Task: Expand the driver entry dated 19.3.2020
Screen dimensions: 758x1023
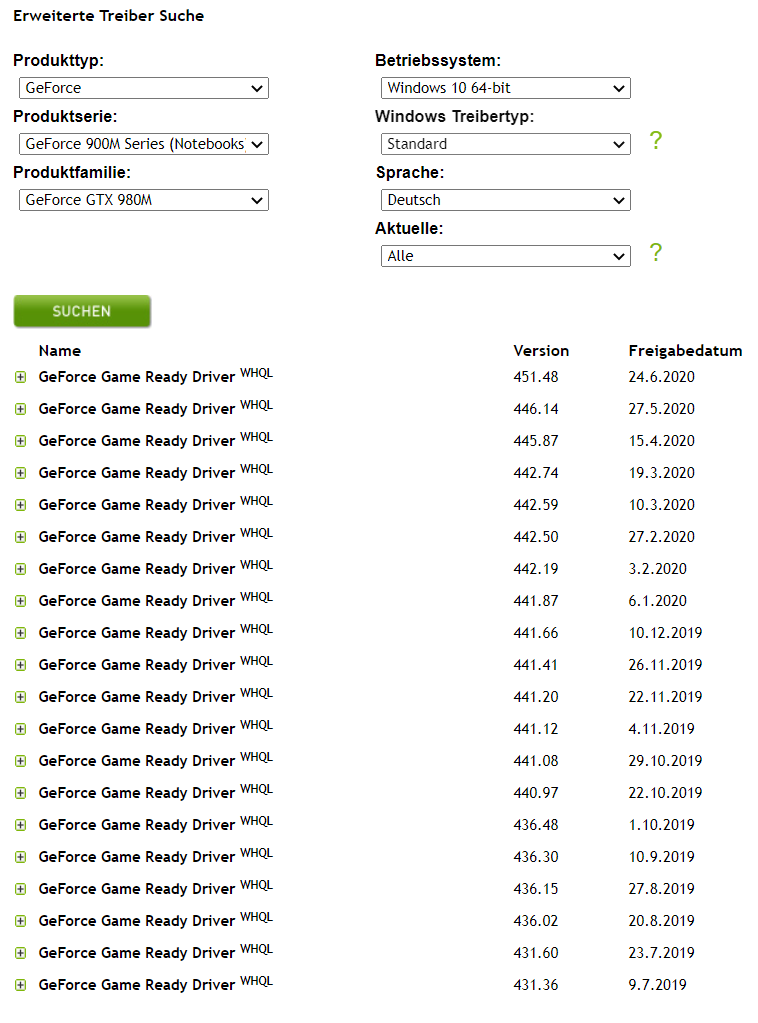Action: (x=20, y=473)
